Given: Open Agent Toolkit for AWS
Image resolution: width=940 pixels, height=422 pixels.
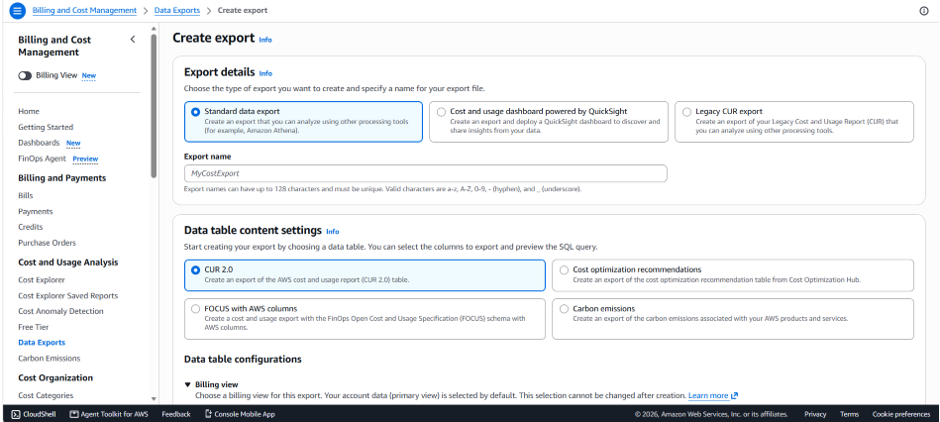Looking at the screenshot, I should tap(109, 414).
